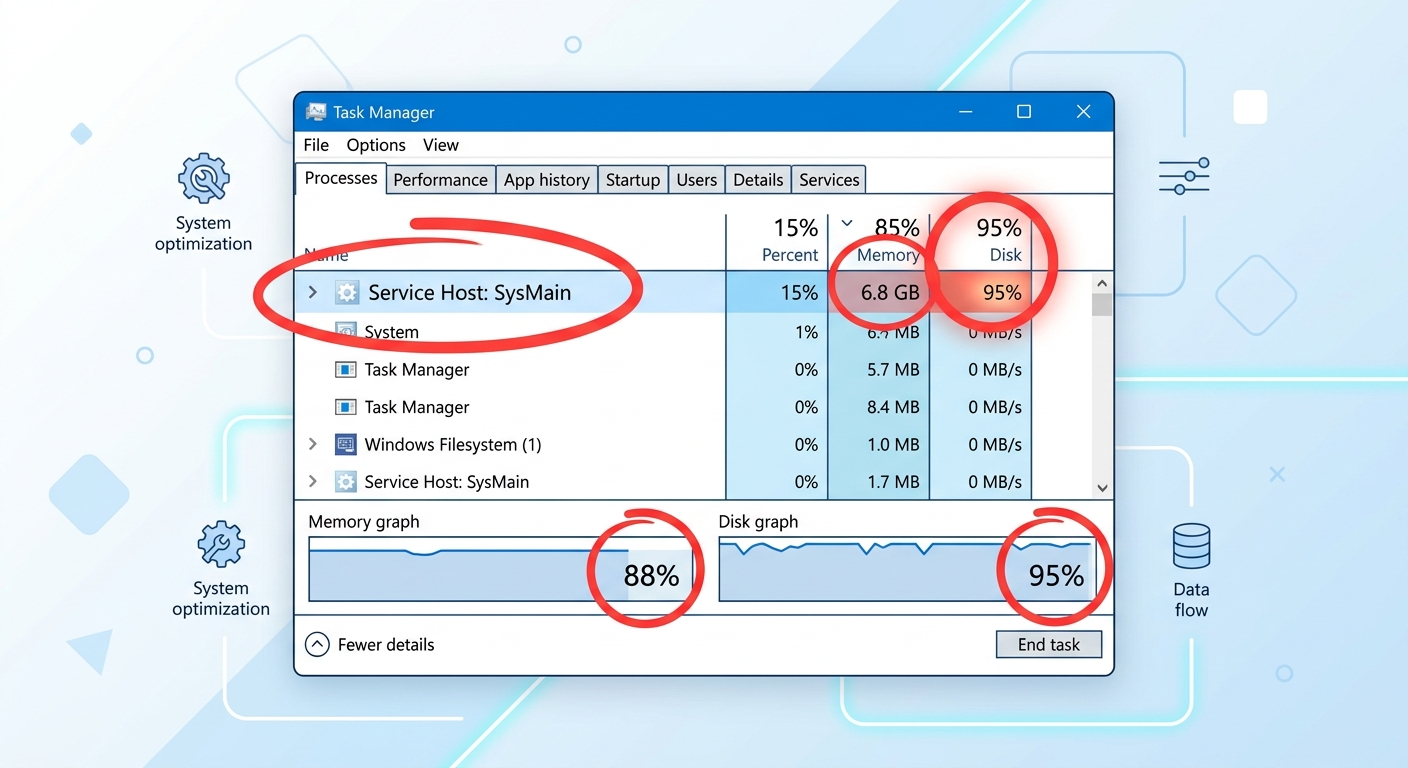1408x768 pixels.
Task: Click Fewer details link
Action: coord(386,645)
